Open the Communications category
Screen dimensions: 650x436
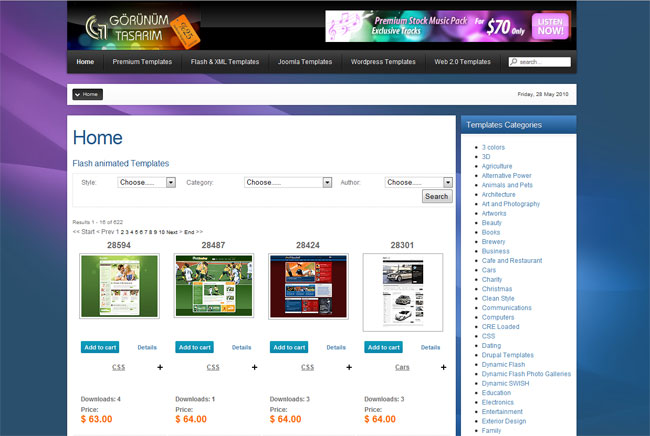click(507, 308)
